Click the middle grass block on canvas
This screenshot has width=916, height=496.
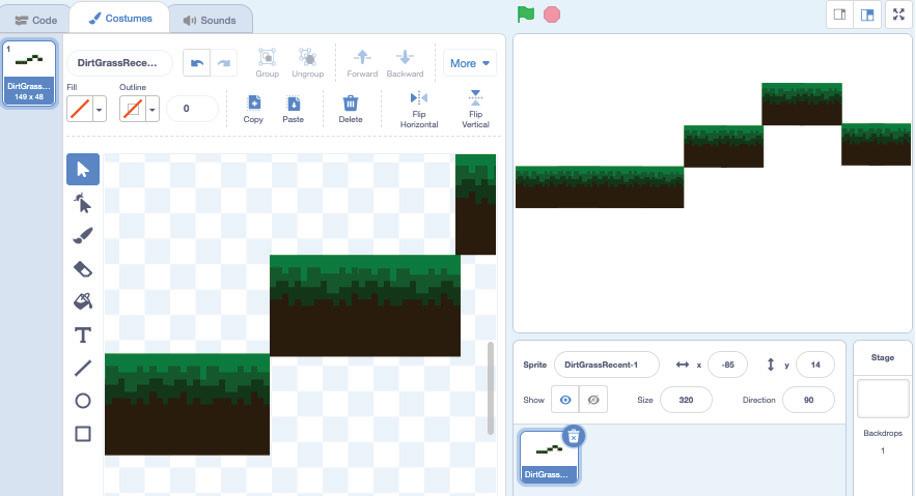click(x=365, y=306)
